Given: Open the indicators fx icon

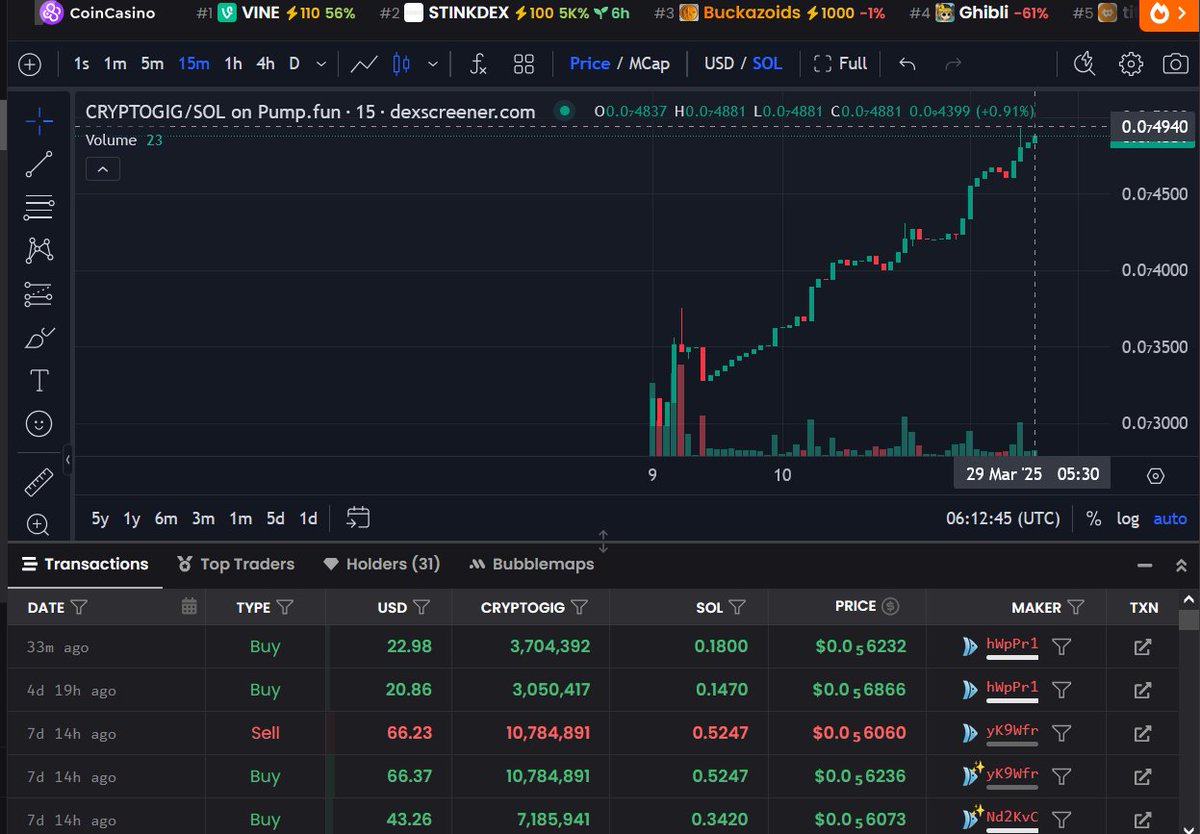Looking at the screenshot, I should 479,64.
